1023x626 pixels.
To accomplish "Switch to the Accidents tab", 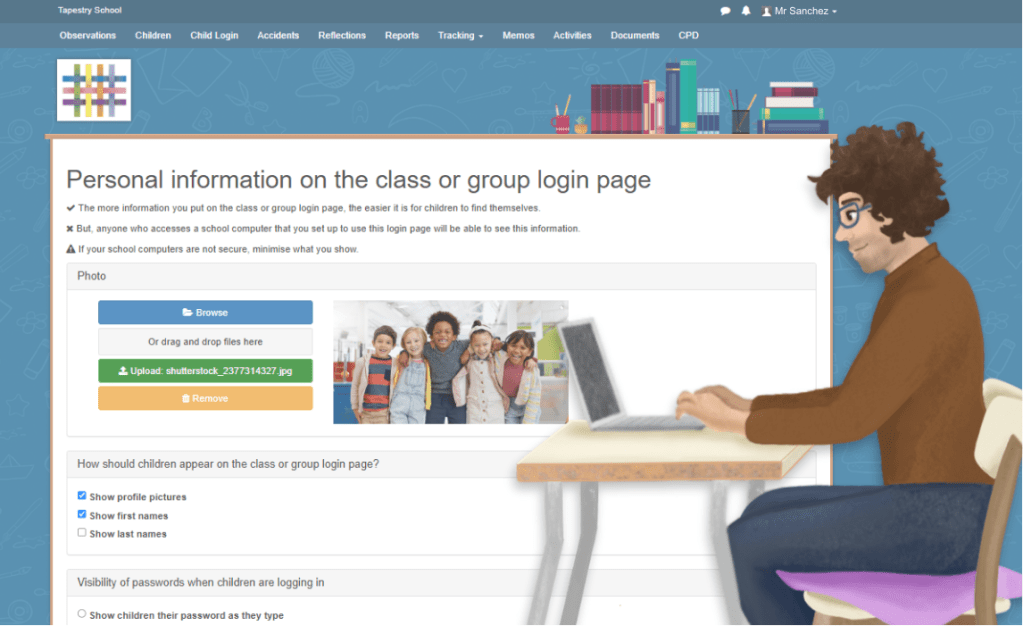I will click(x=278, y=35).
